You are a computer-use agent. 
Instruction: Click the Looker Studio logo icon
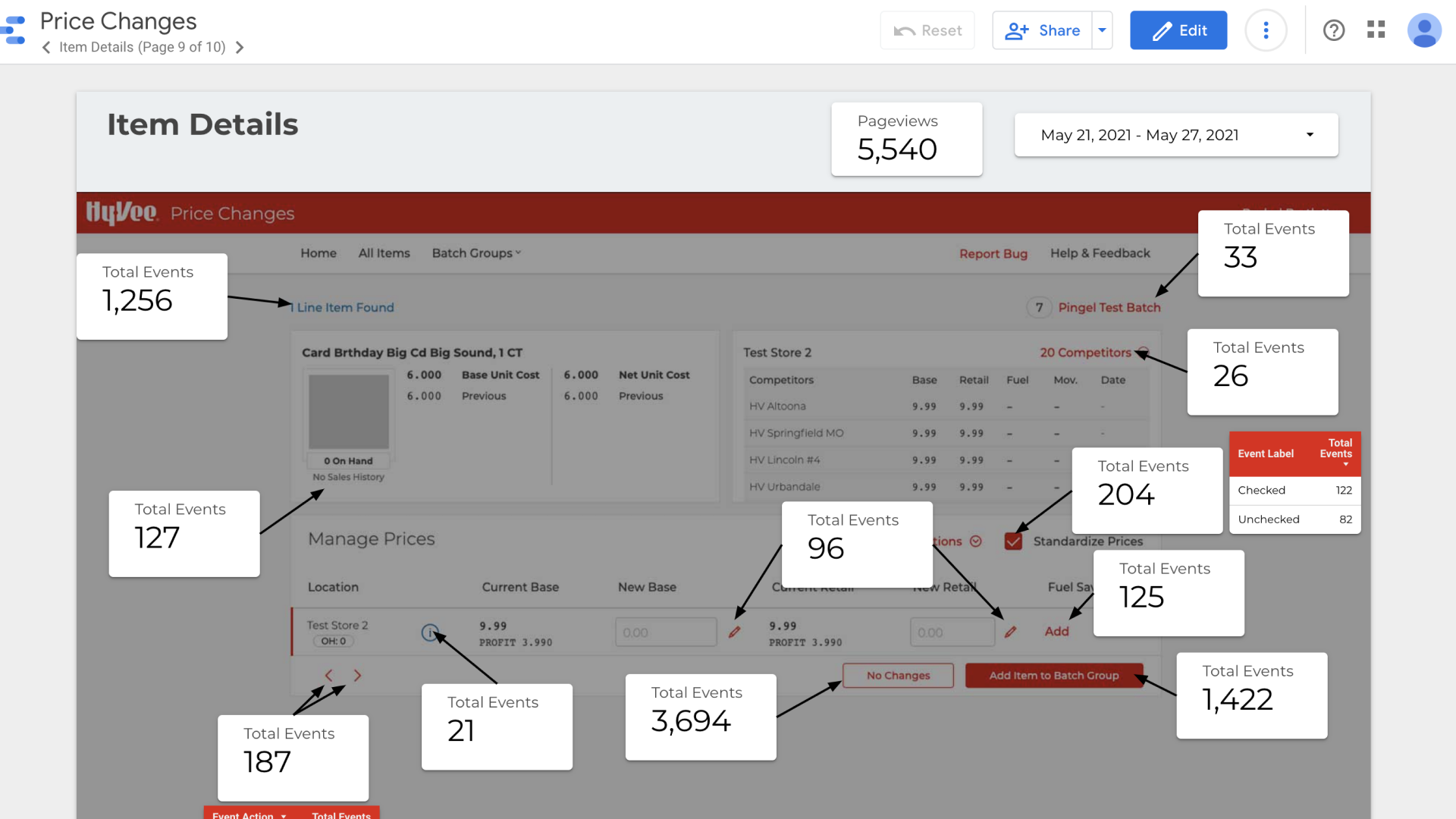(14, 30)
